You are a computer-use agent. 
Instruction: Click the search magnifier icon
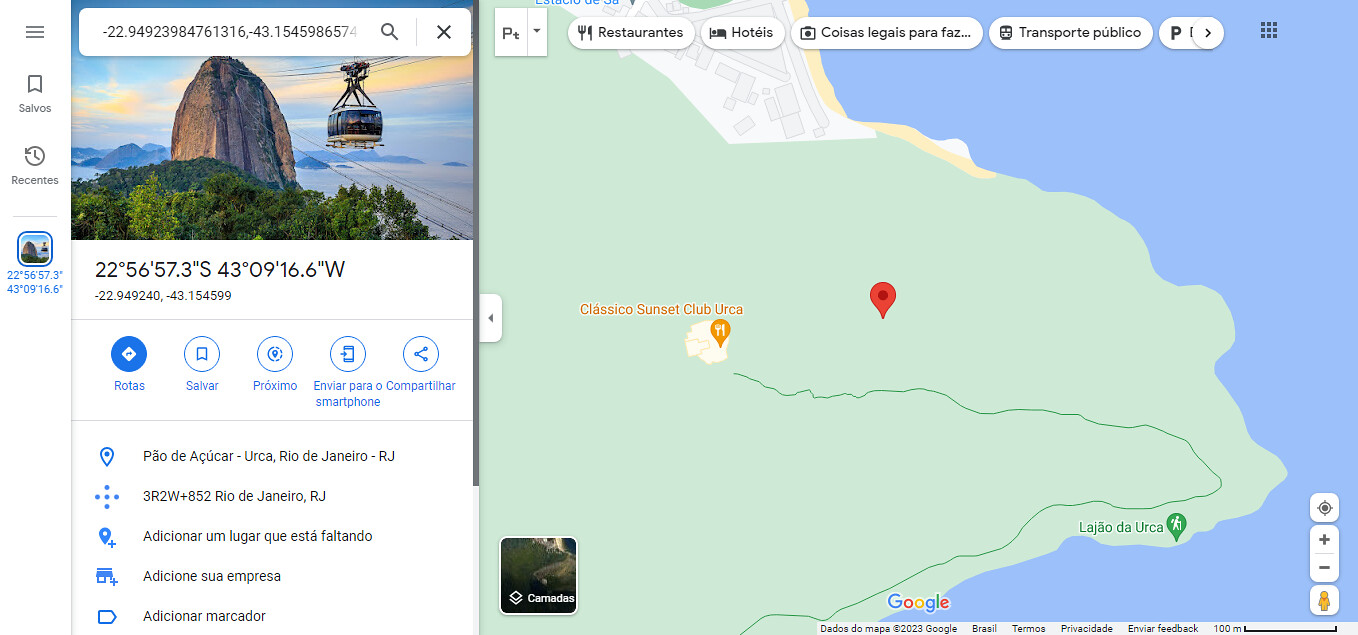click(x=390, y=32)
